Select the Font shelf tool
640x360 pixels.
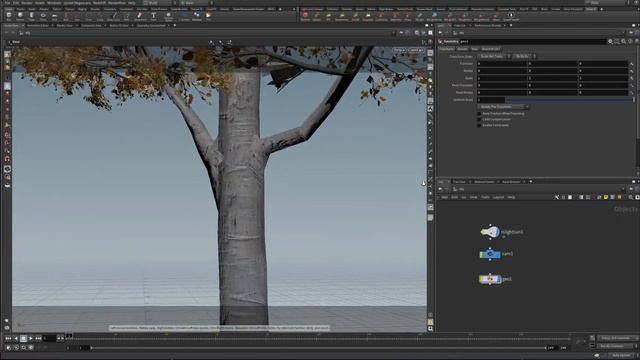(x=153, y=16)
